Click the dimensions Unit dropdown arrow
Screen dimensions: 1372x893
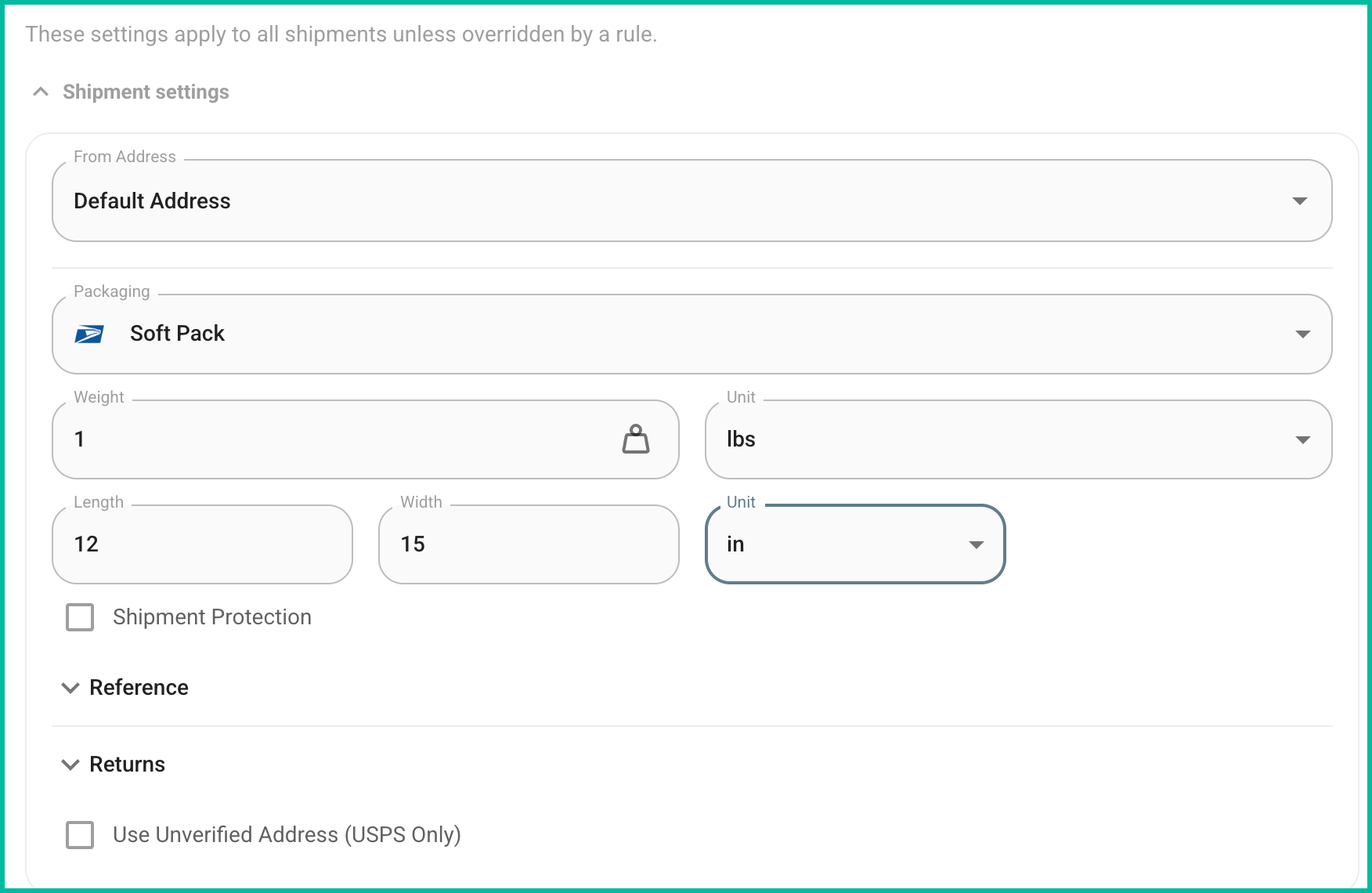coord(976,544)
